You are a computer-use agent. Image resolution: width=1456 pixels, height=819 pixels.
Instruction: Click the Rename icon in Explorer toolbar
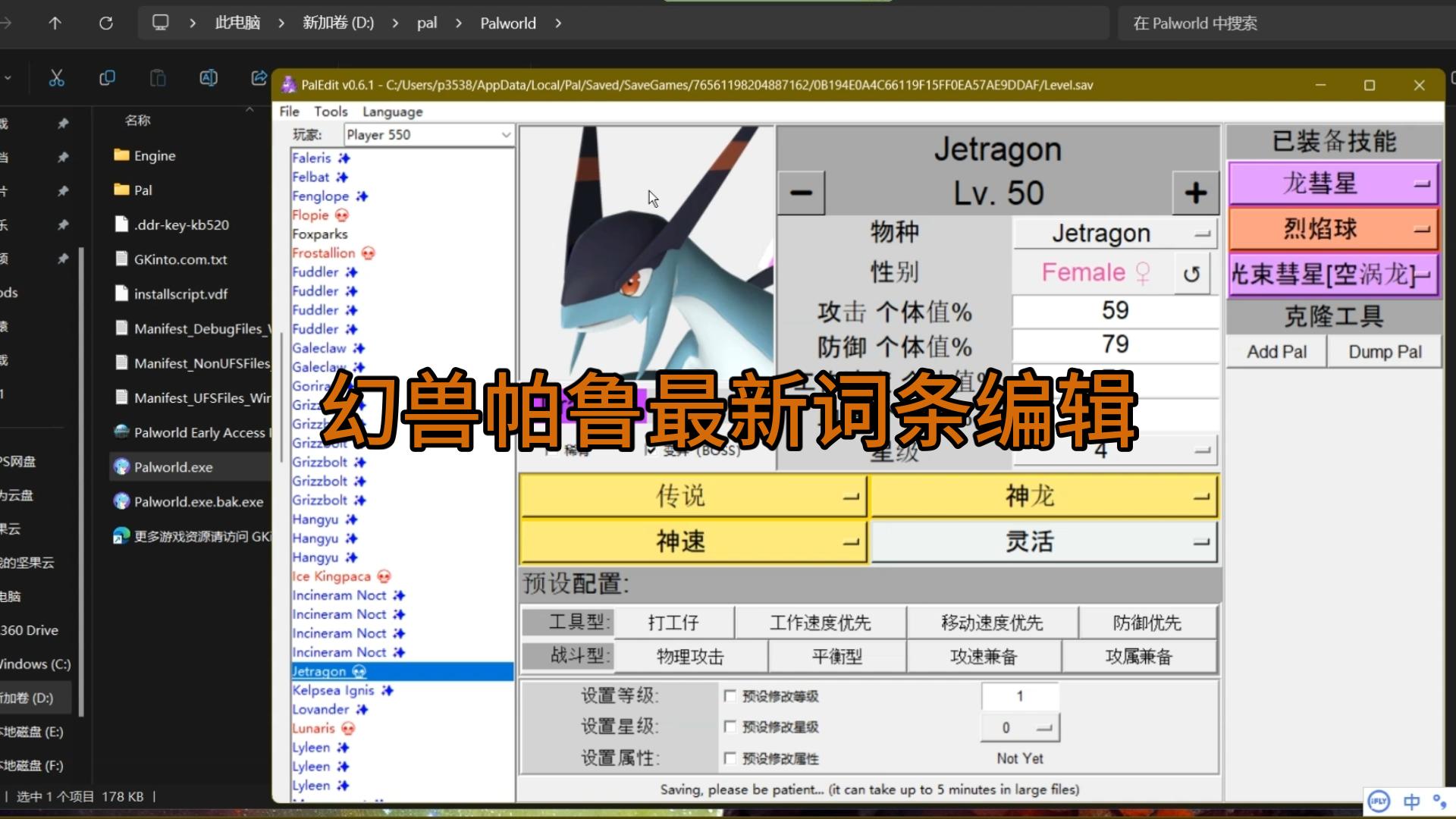tap(209, 78)
